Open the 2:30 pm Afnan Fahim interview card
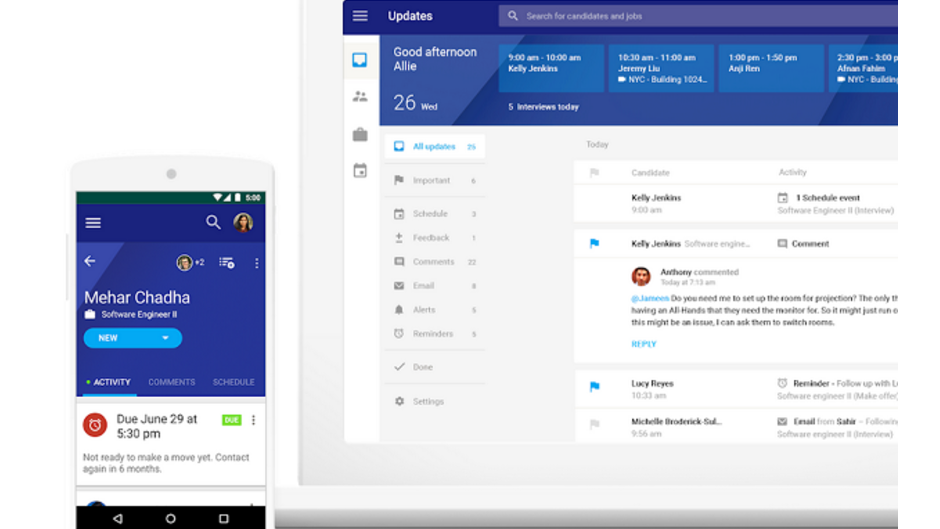This screenshot has width=940, height=529. click(863, 68)
